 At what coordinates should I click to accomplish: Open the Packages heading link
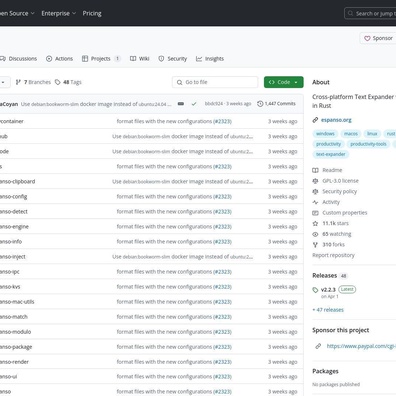(x=325, y=371)
